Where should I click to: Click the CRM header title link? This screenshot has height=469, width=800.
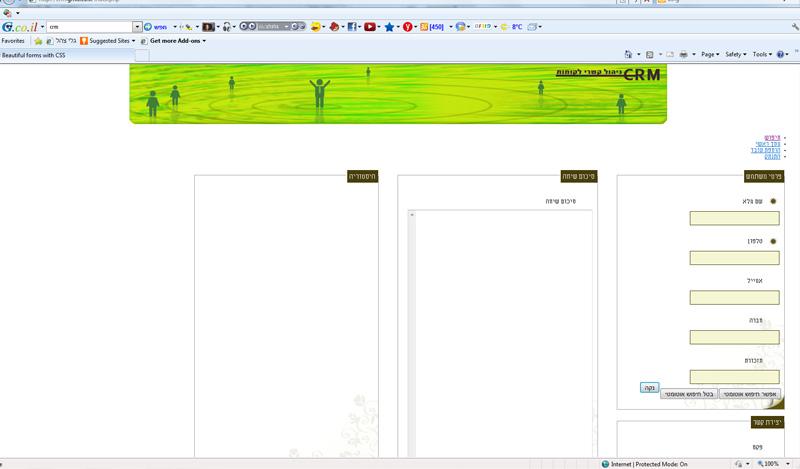tap(608, 74)
